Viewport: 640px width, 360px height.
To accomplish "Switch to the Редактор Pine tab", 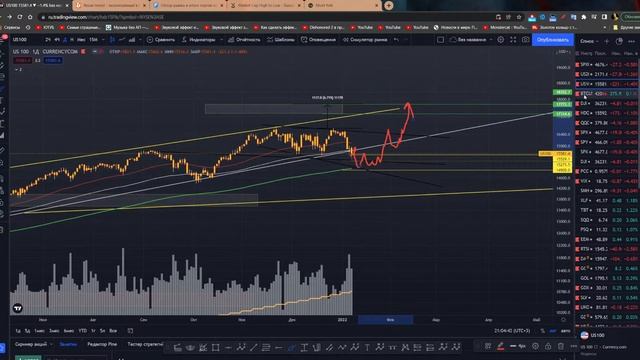I will 102,344.
